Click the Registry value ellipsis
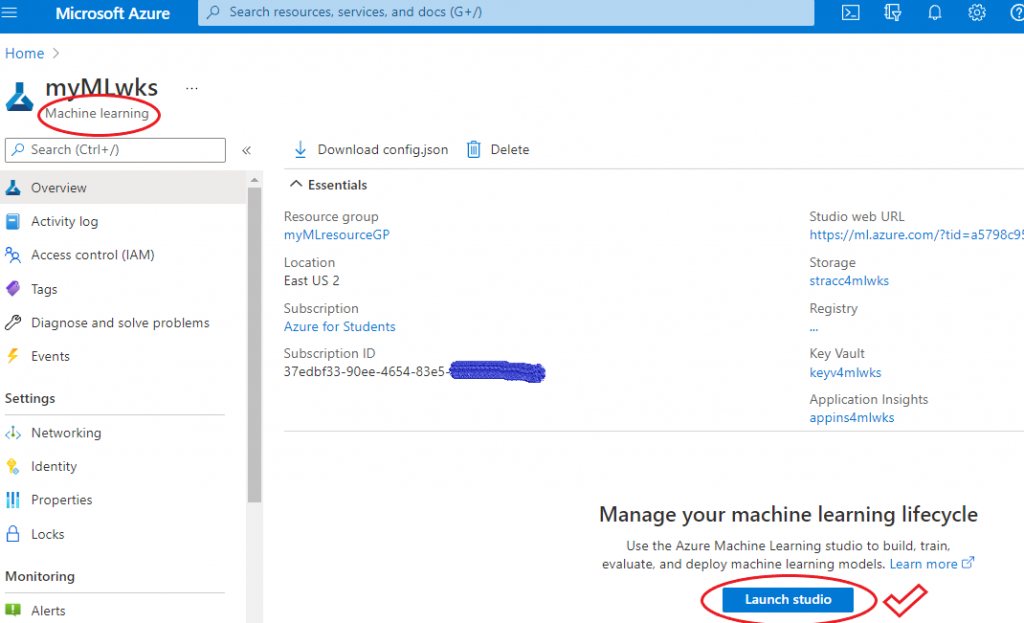1024x623 pixels. click(814, 328)
